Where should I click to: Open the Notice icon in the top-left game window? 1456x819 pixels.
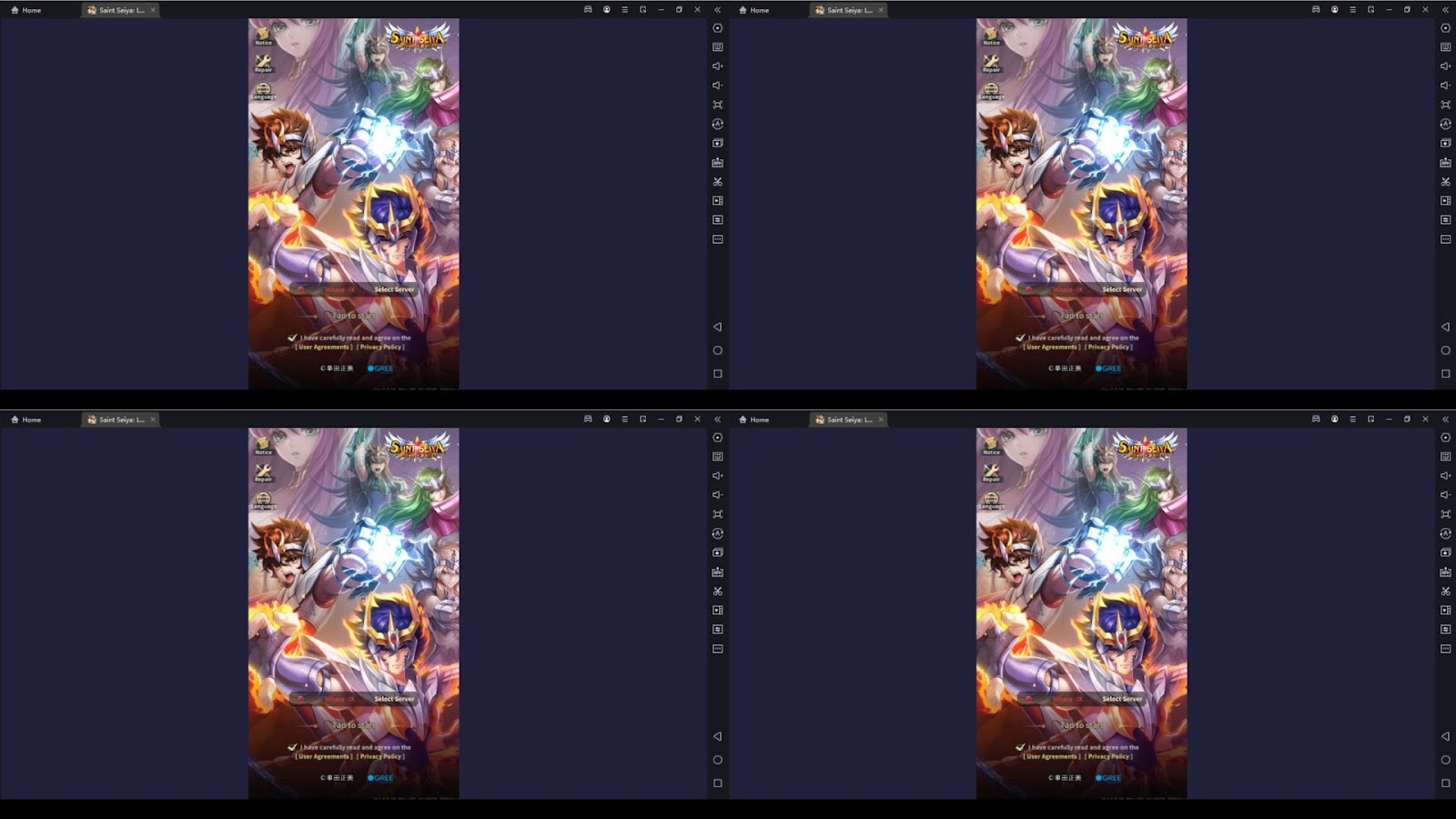(263, 35)
